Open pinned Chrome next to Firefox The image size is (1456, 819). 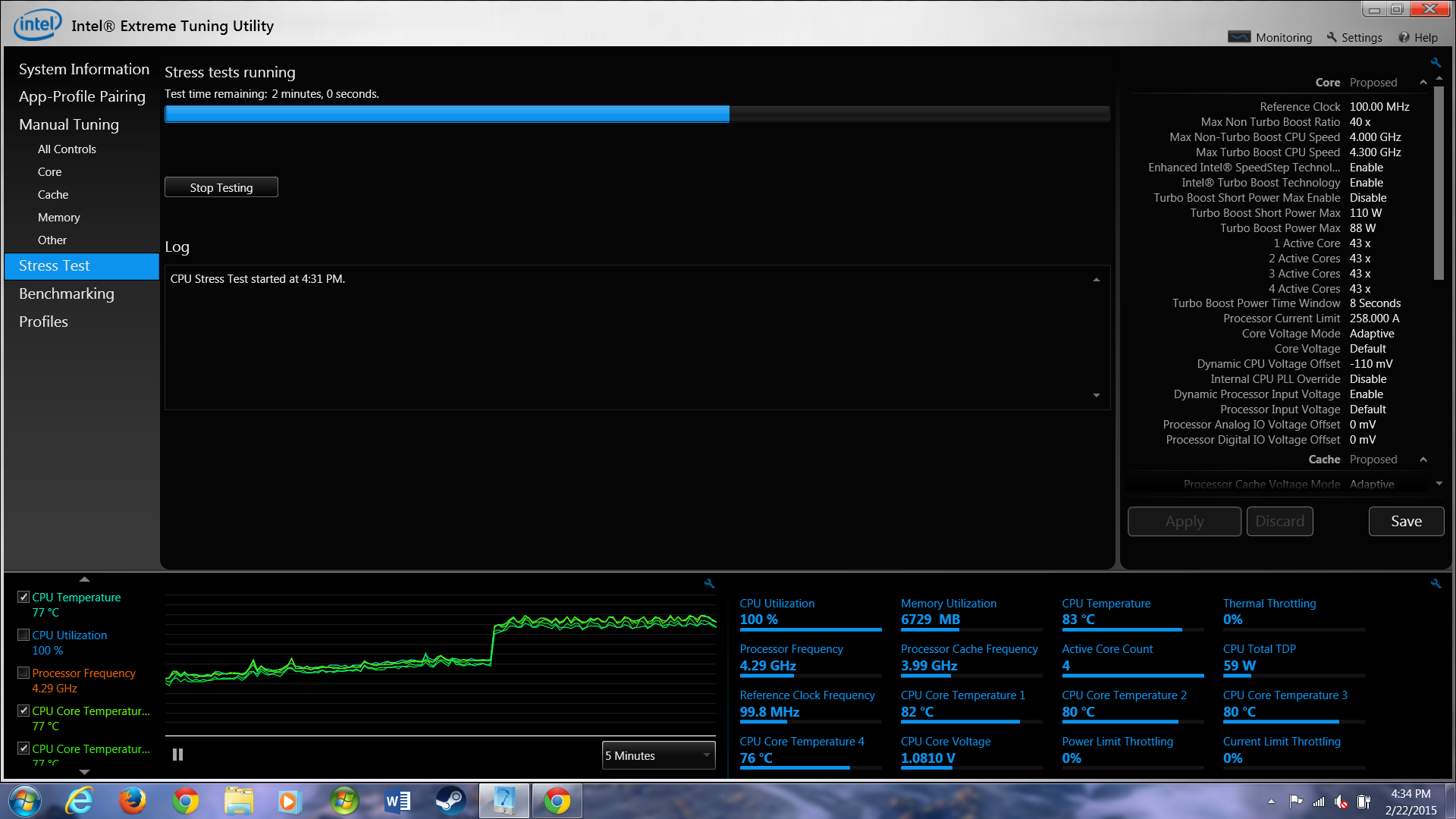[186, 801]
